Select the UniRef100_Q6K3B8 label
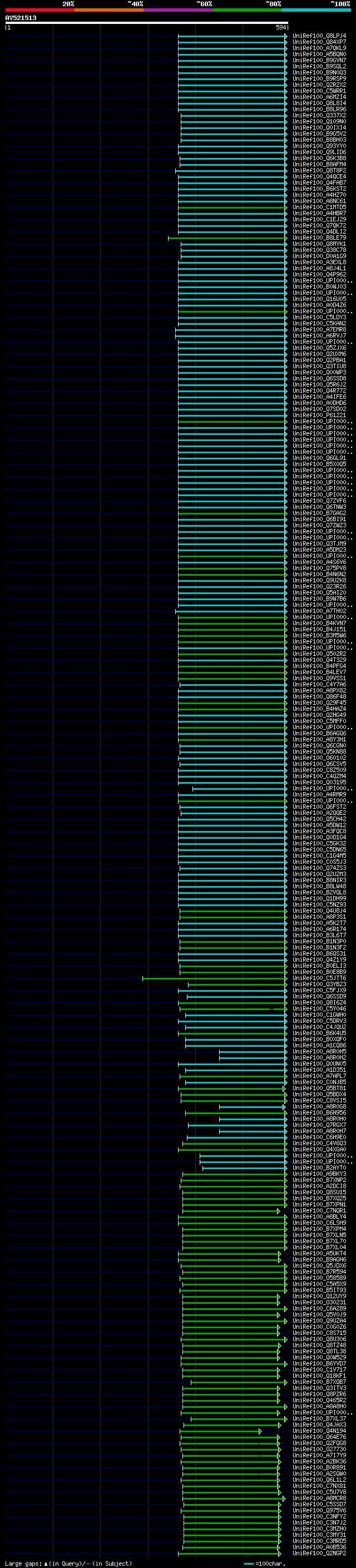 point(319,159)
